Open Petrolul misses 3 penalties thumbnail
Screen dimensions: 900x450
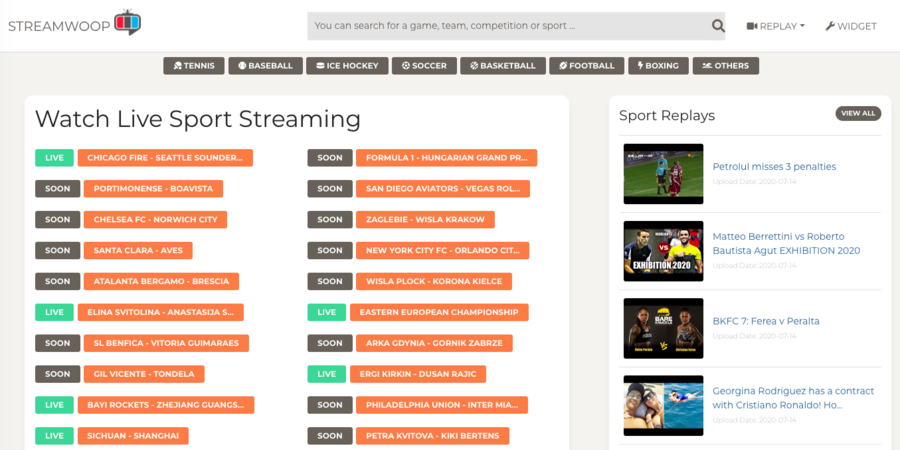tap(664, 174)
